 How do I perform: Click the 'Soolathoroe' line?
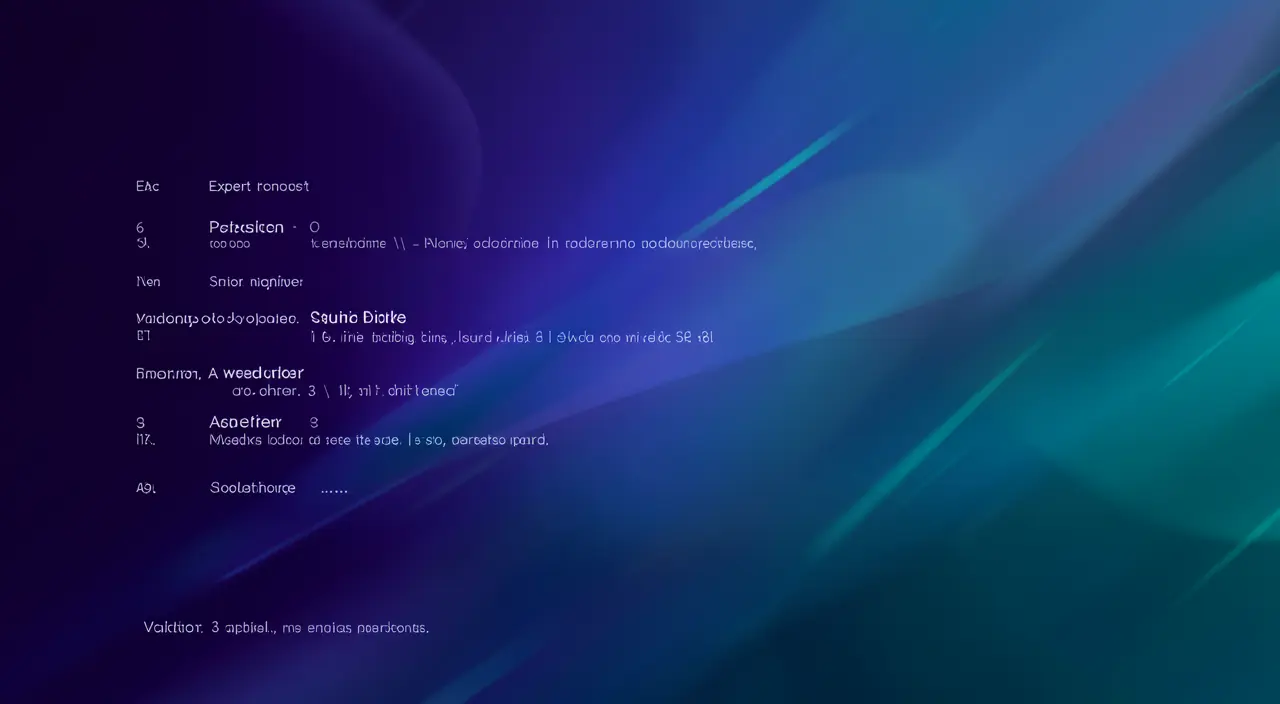pos(253,488)
